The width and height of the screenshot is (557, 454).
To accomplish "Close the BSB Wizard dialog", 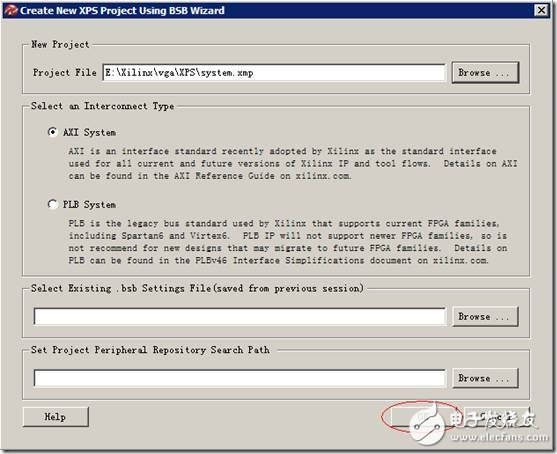I will [541, 10].
